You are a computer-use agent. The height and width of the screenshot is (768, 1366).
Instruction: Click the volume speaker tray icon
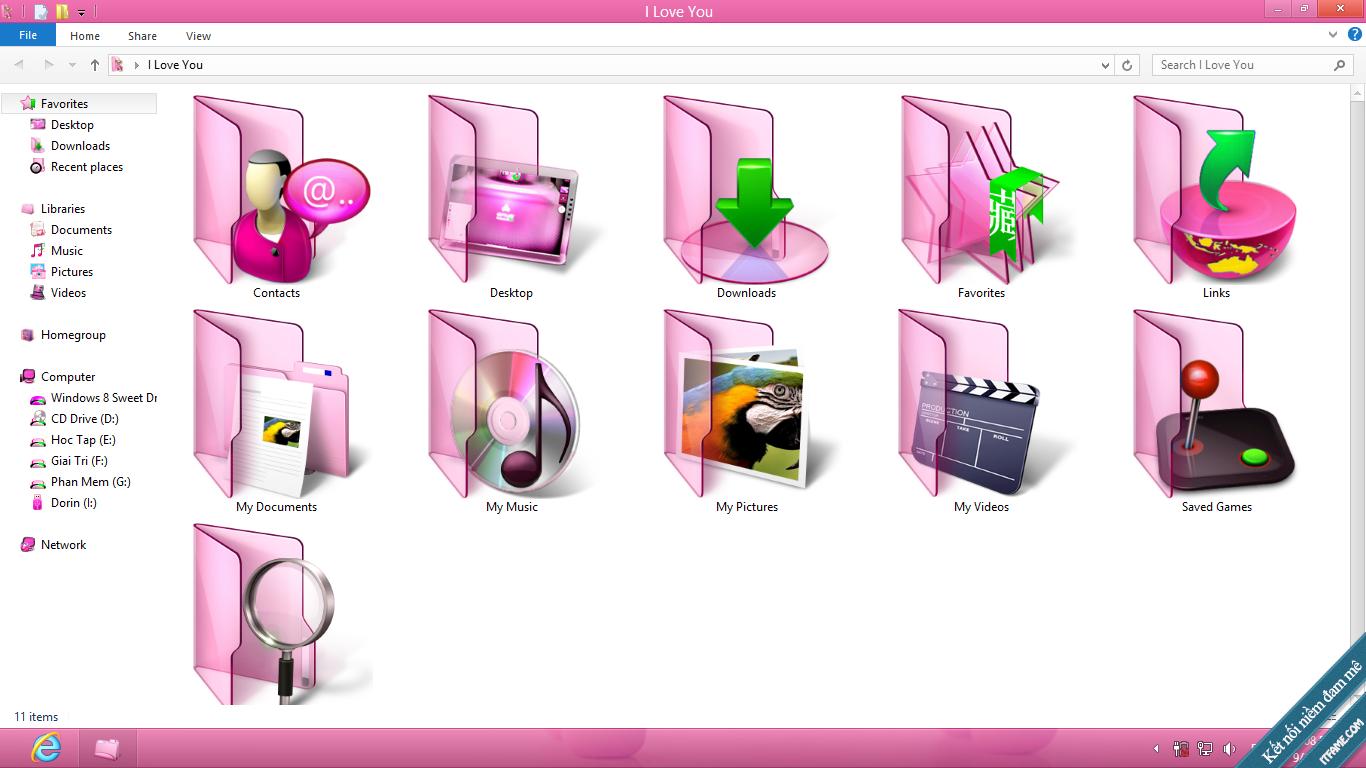point(1229,748)
